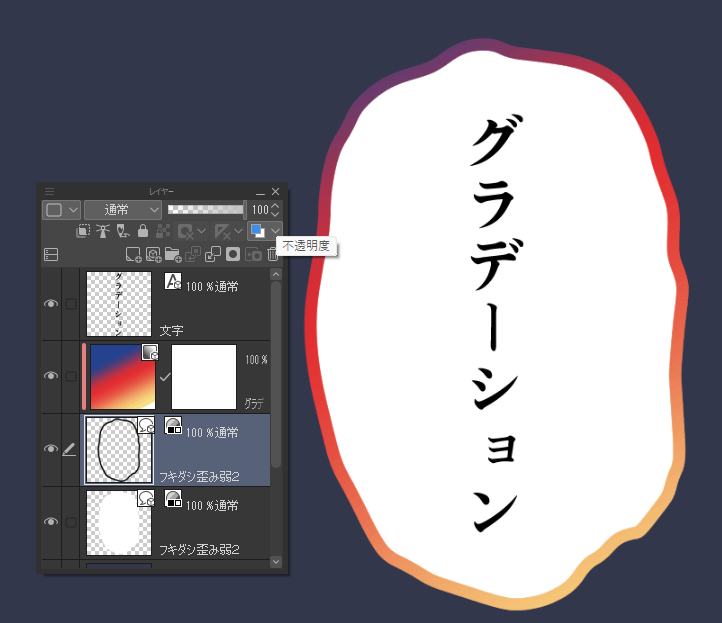This screenshot has height=623, width=722.
Task: Switch layer list two-pane view icon
Action: pyautogui.click(x=51, y=254)
